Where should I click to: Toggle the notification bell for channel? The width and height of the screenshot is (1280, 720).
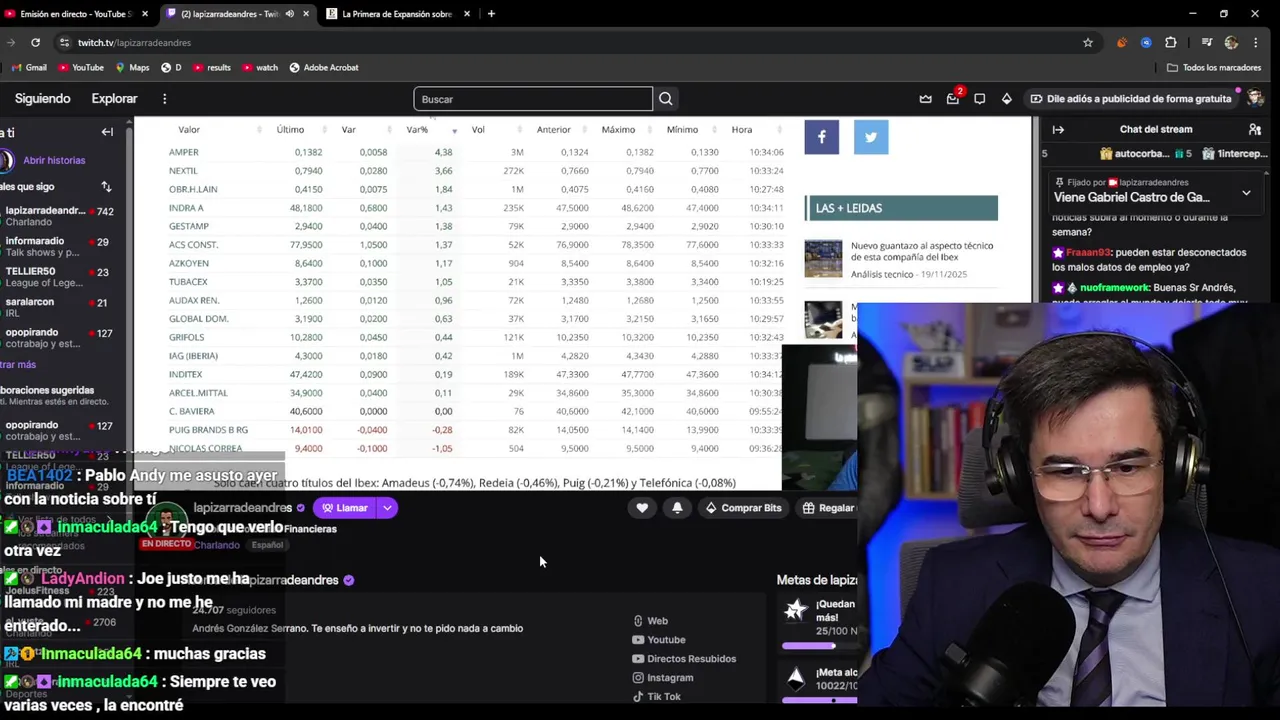677,508
